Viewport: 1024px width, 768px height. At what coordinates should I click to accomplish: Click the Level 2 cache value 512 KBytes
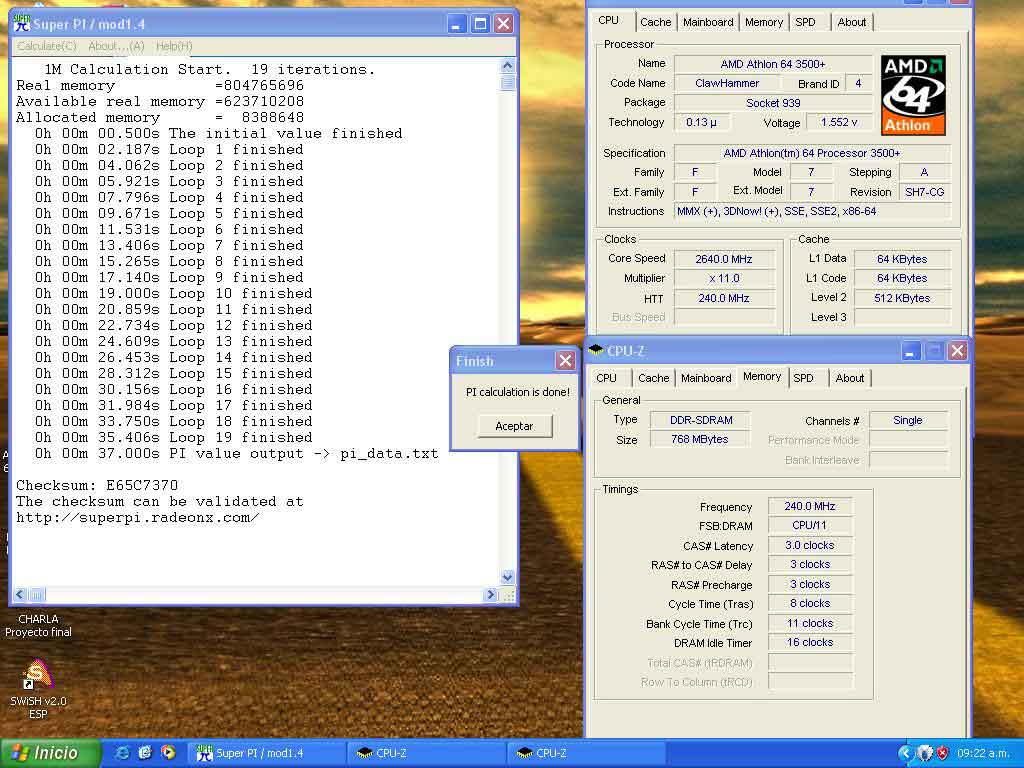(x=902, y=298)
